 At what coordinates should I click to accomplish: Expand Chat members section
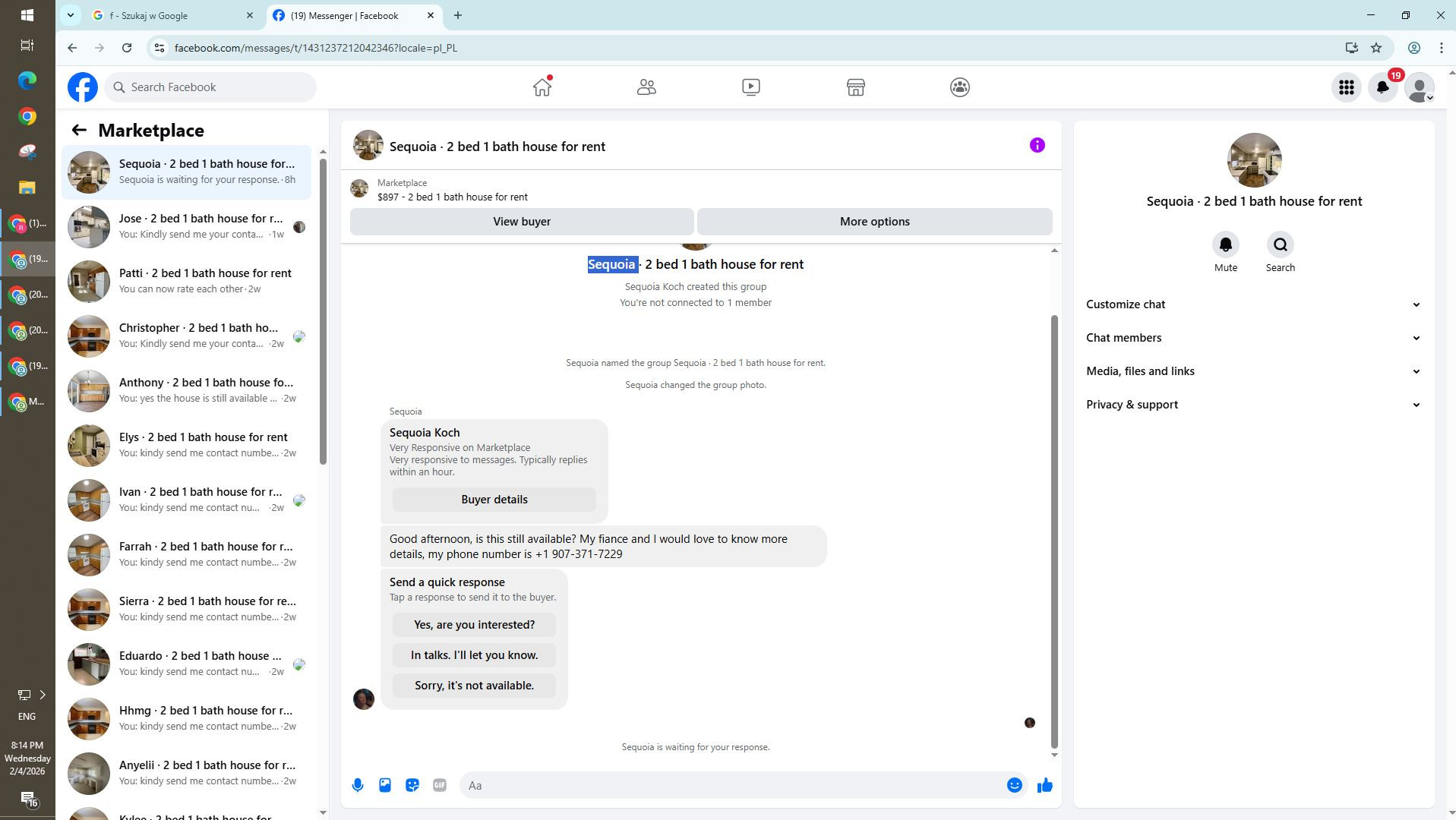click(1253, 338)
